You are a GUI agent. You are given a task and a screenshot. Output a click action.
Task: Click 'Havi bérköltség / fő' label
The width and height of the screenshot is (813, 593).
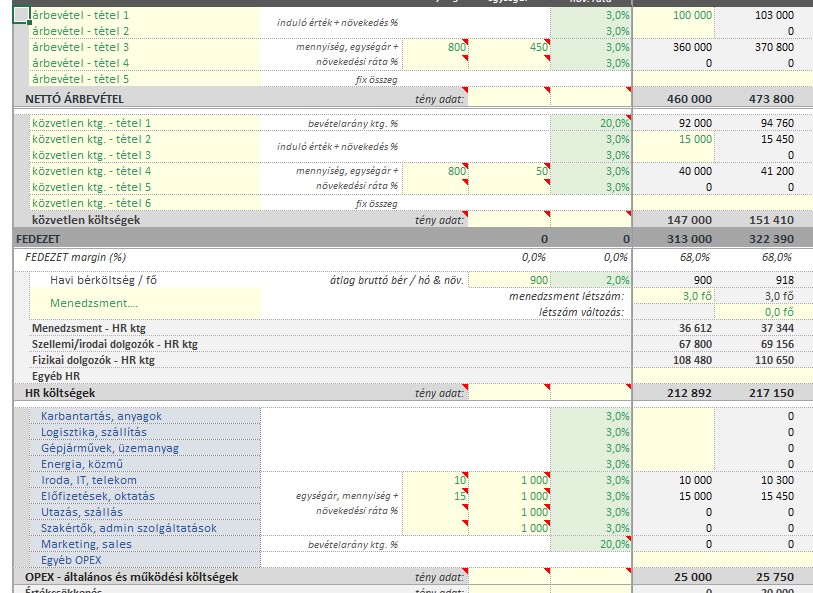103,280
